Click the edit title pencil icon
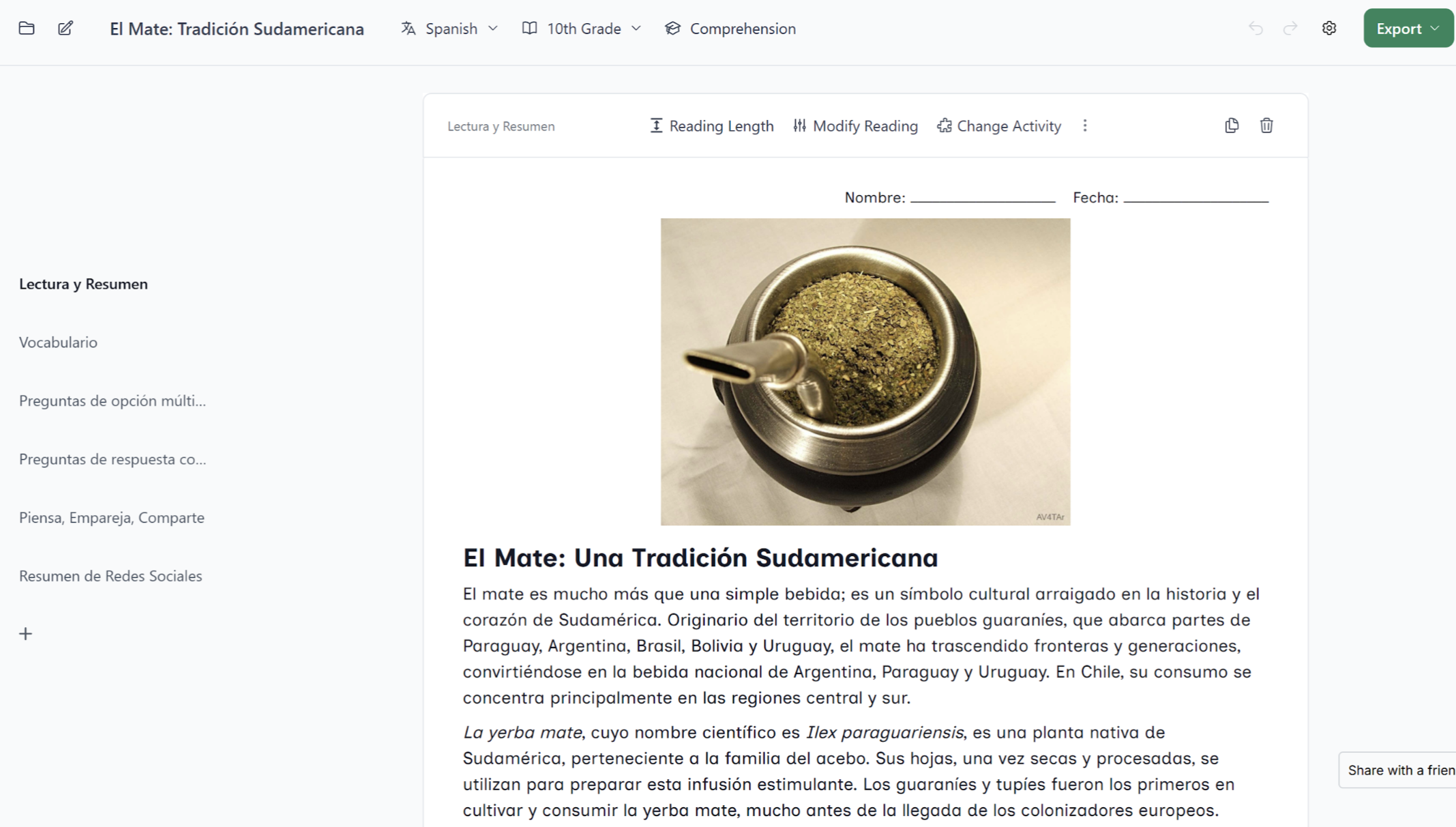 [x=65, y=29]
